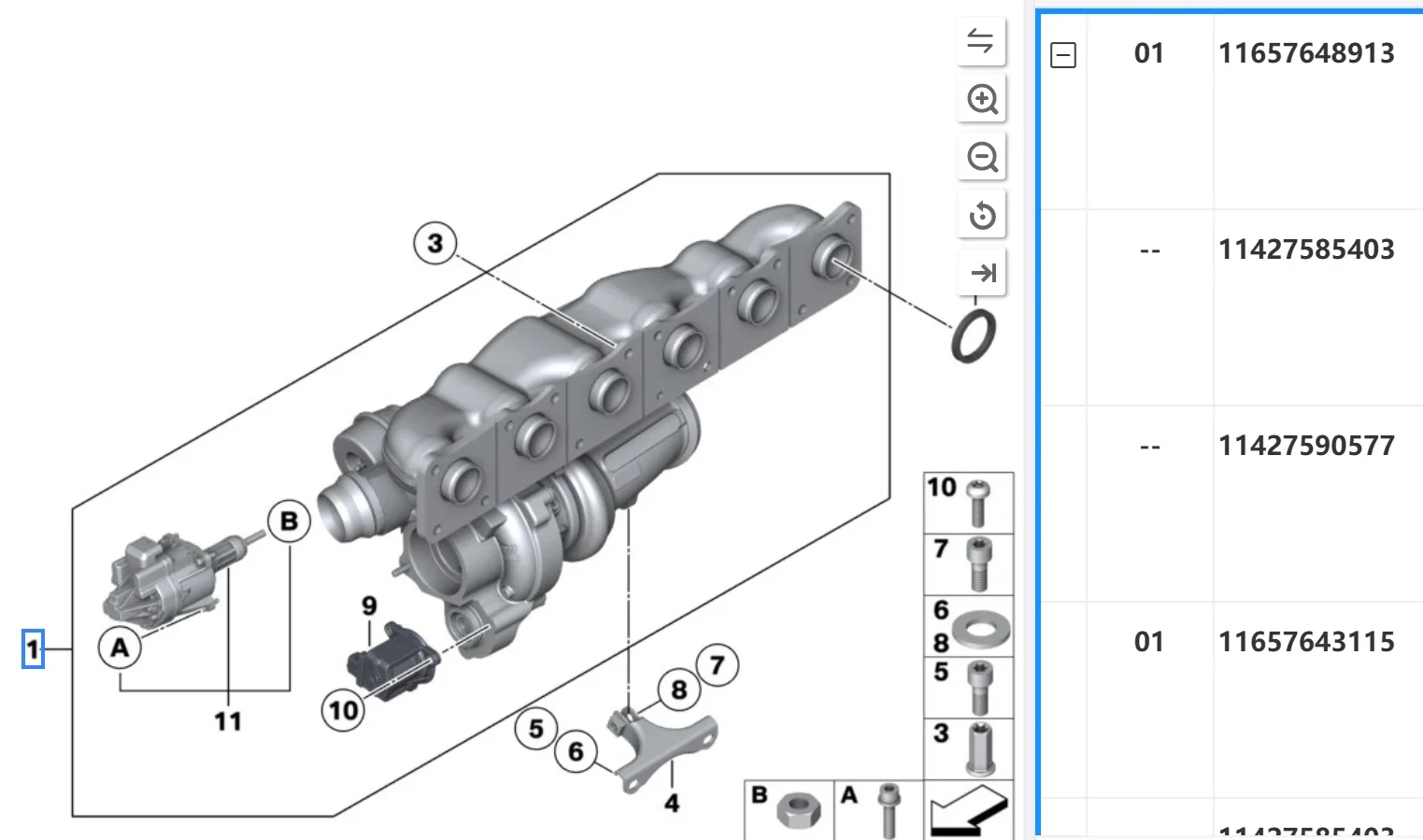Zoom in on the diagram

coord(981,99)
